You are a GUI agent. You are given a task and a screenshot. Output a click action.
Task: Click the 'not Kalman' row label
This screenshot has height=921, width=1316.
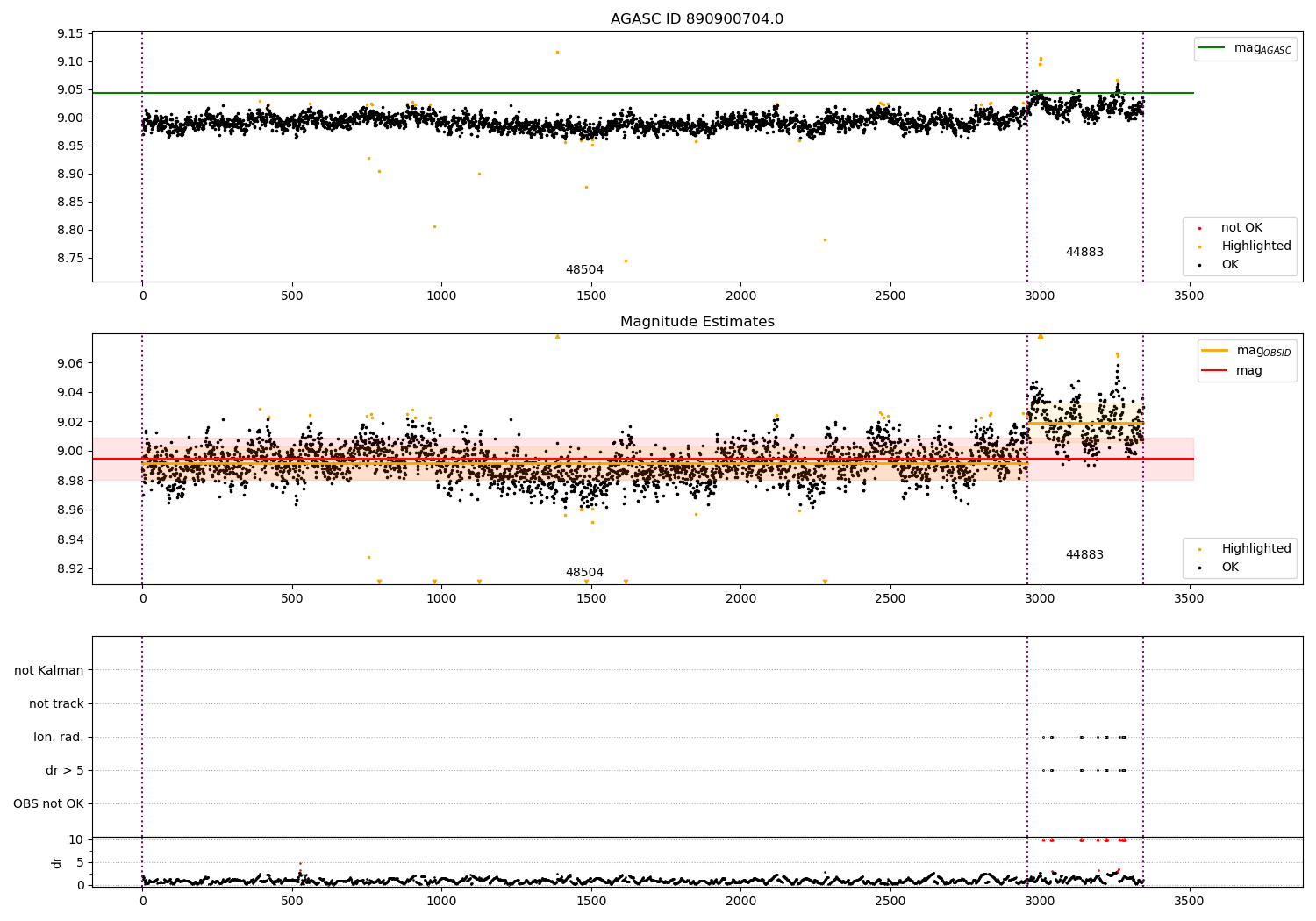[x=49, y=671]
